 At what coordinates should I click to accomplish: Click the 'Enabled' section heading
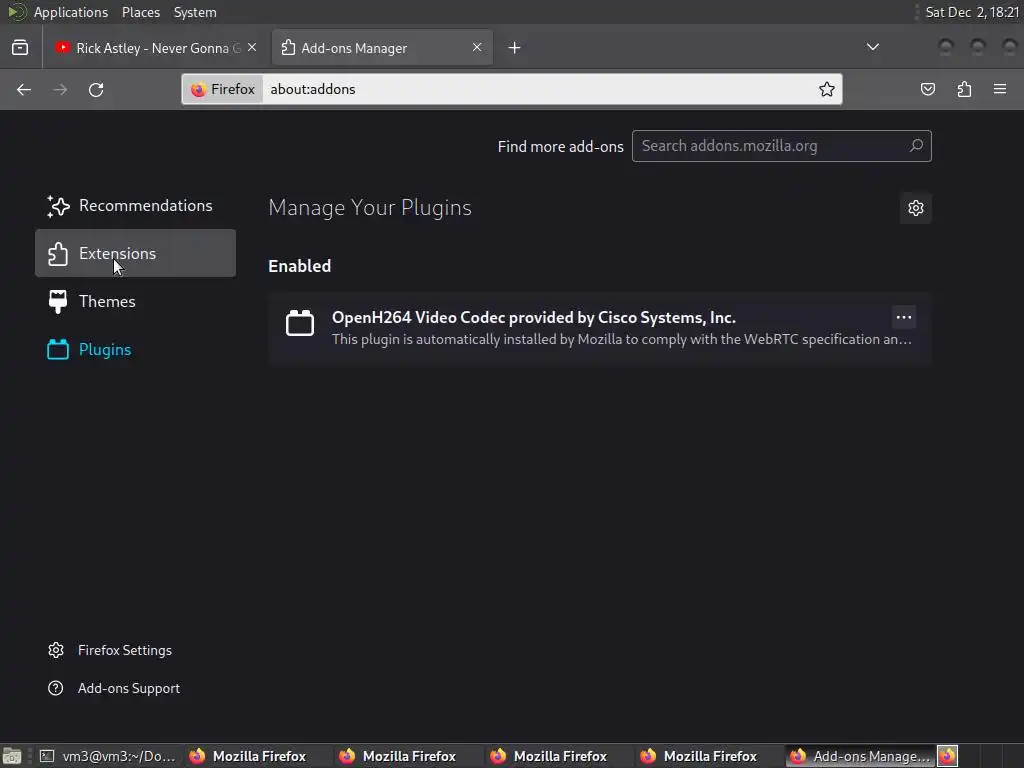click(x=300, y=266)
